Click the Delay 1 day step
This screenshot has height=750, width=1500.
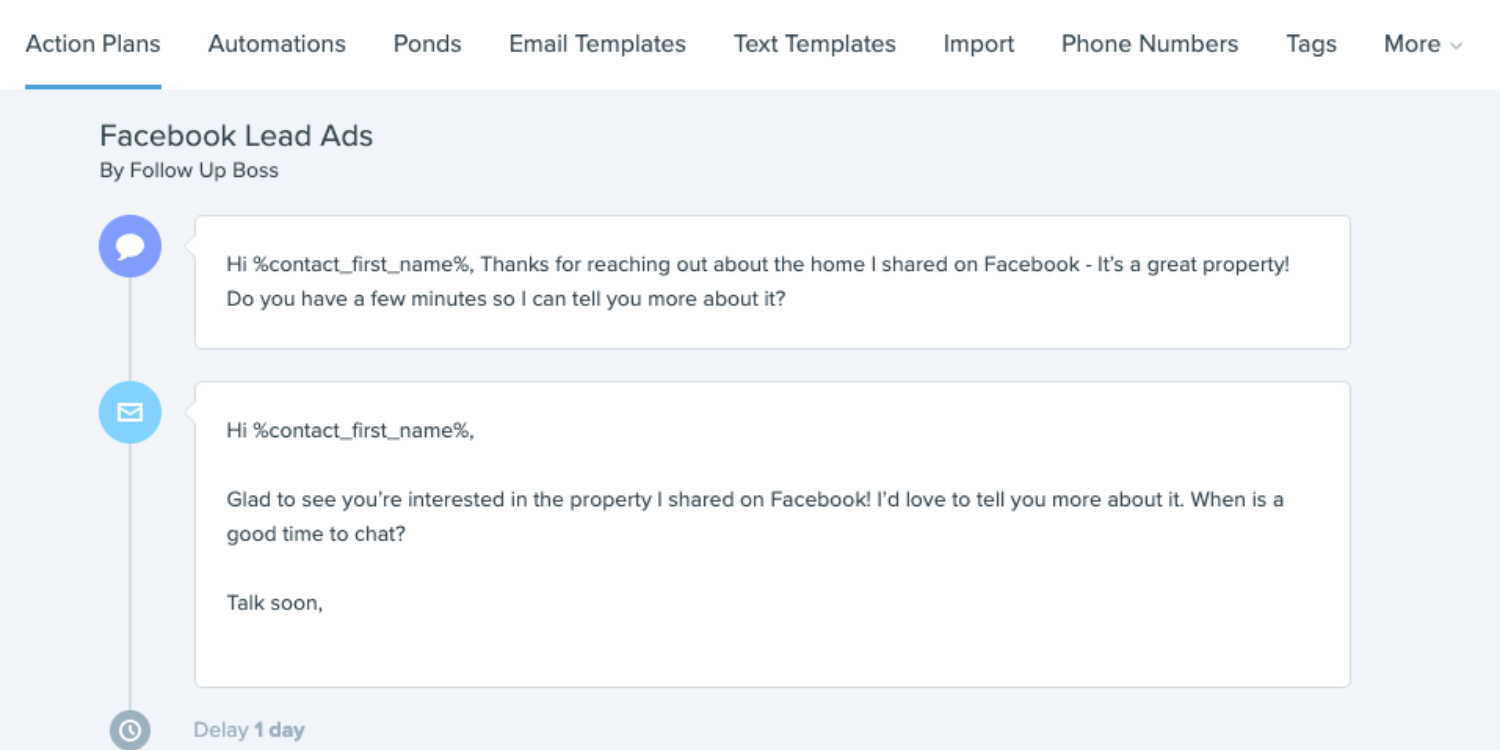point(249,730)
